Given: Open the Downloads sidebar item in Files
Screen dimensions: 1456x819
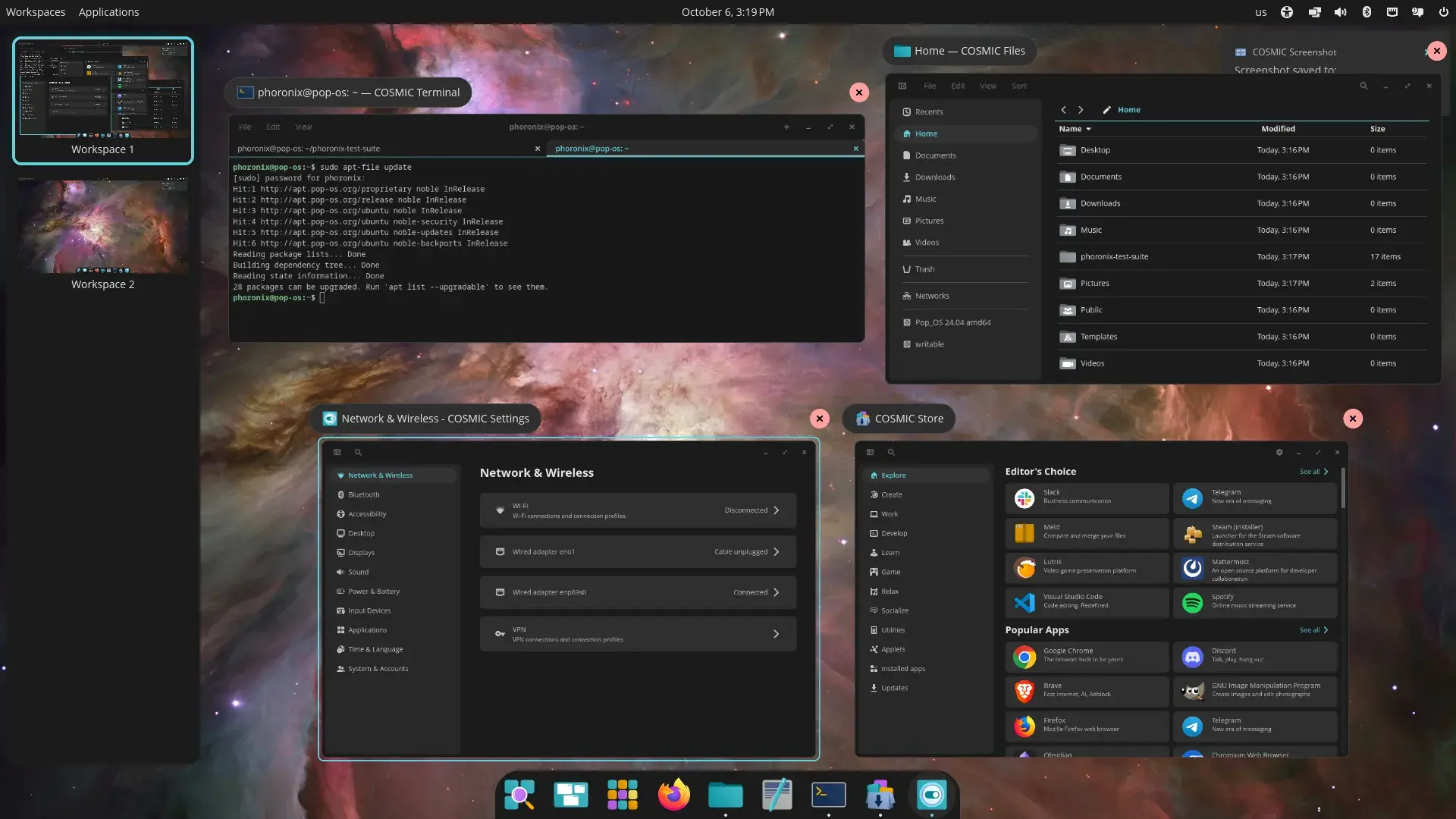Looking at the screenshot, I should click(934, 177).
